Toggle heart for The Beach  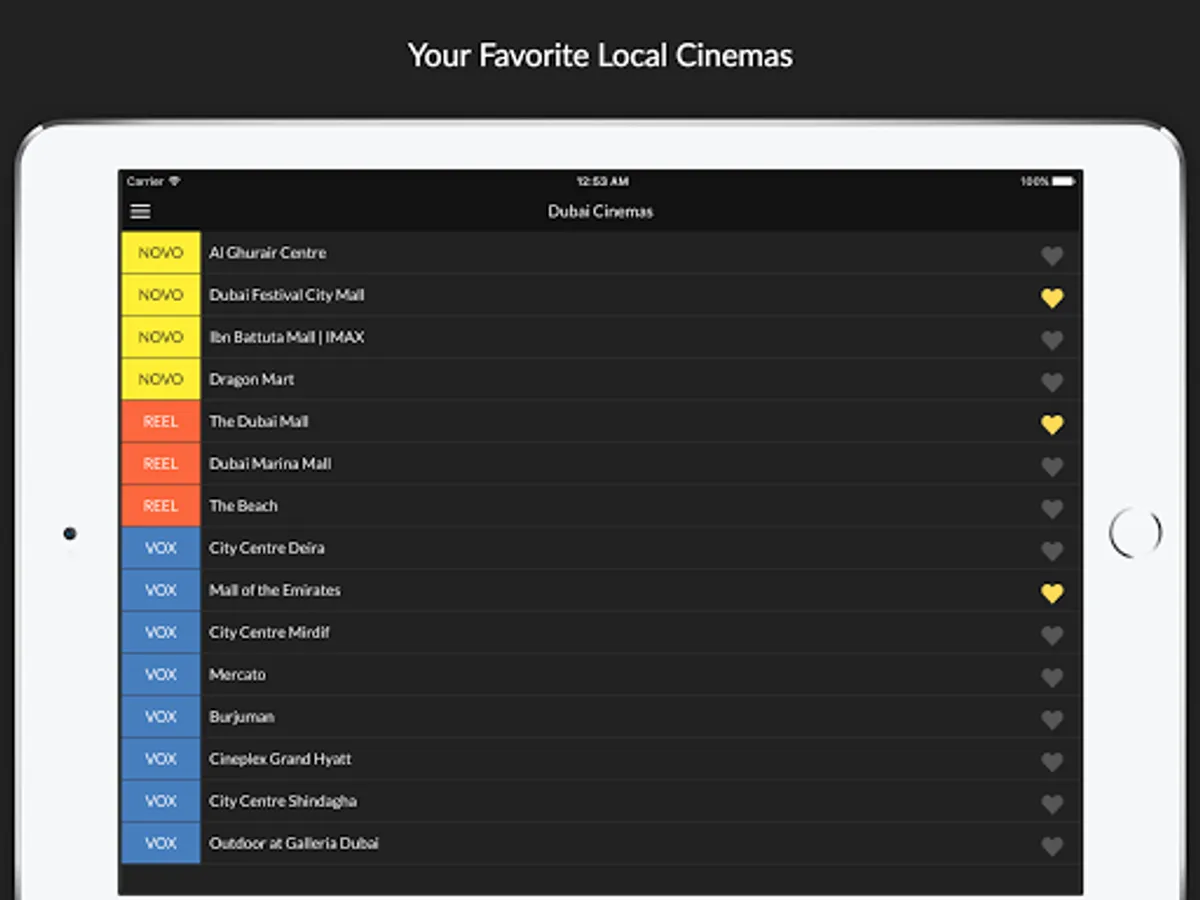[x=1052, y=509]
